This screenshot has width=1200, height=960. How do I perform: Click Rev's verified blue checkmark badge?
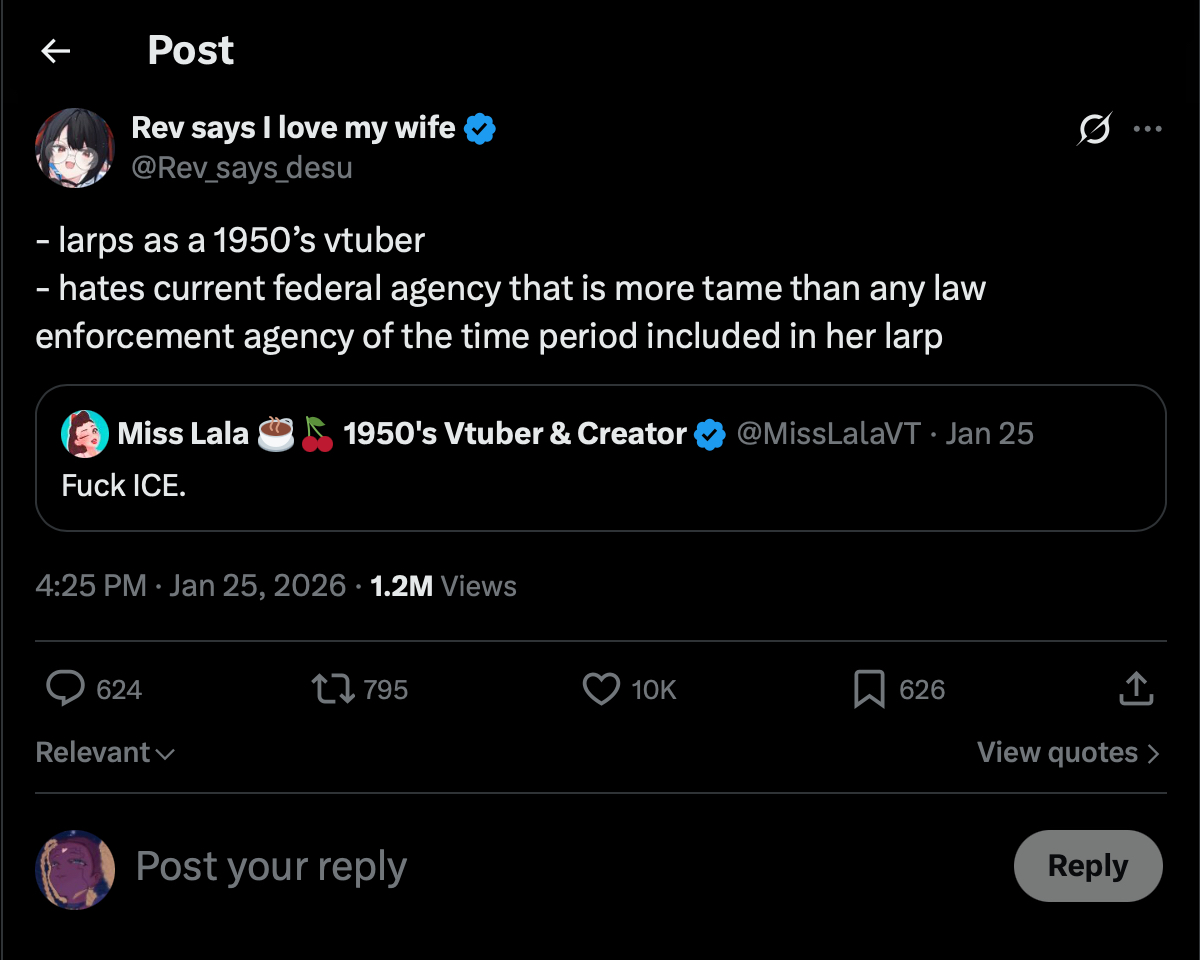click(481, 129)
